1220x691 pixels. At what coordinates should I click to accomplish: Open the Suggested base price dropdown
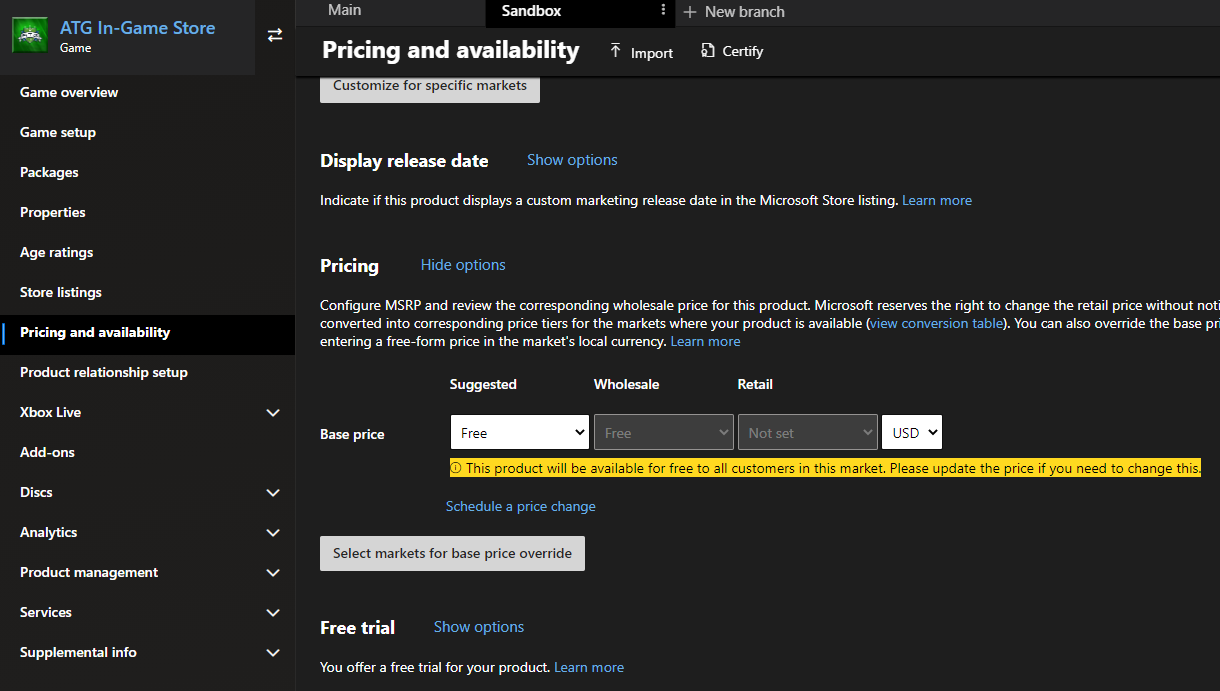click(x=519, y=432)
